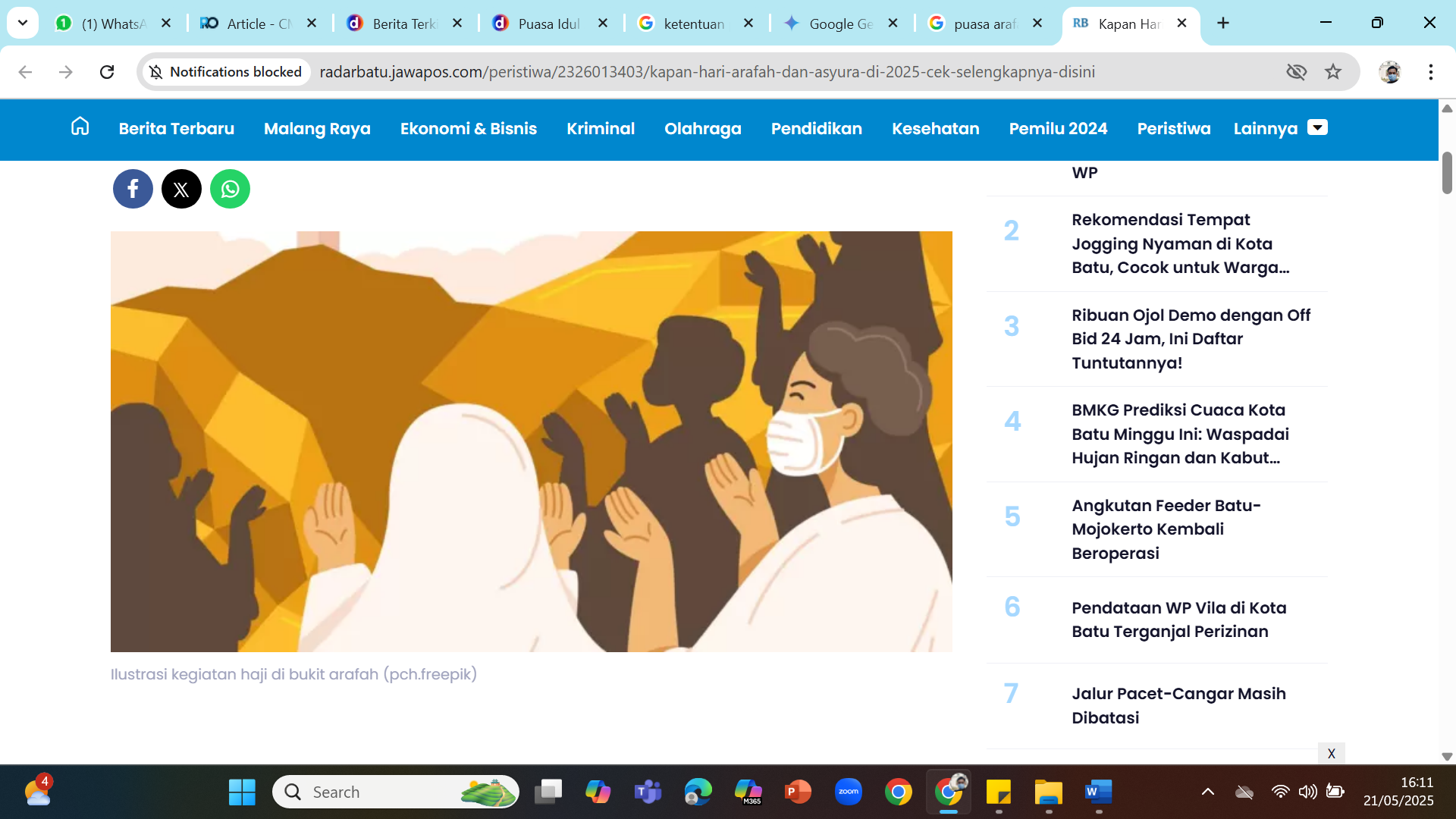Open Zoom from the taskbar
This screenshot has width=1456, height=819.
(x=849, y=791)
